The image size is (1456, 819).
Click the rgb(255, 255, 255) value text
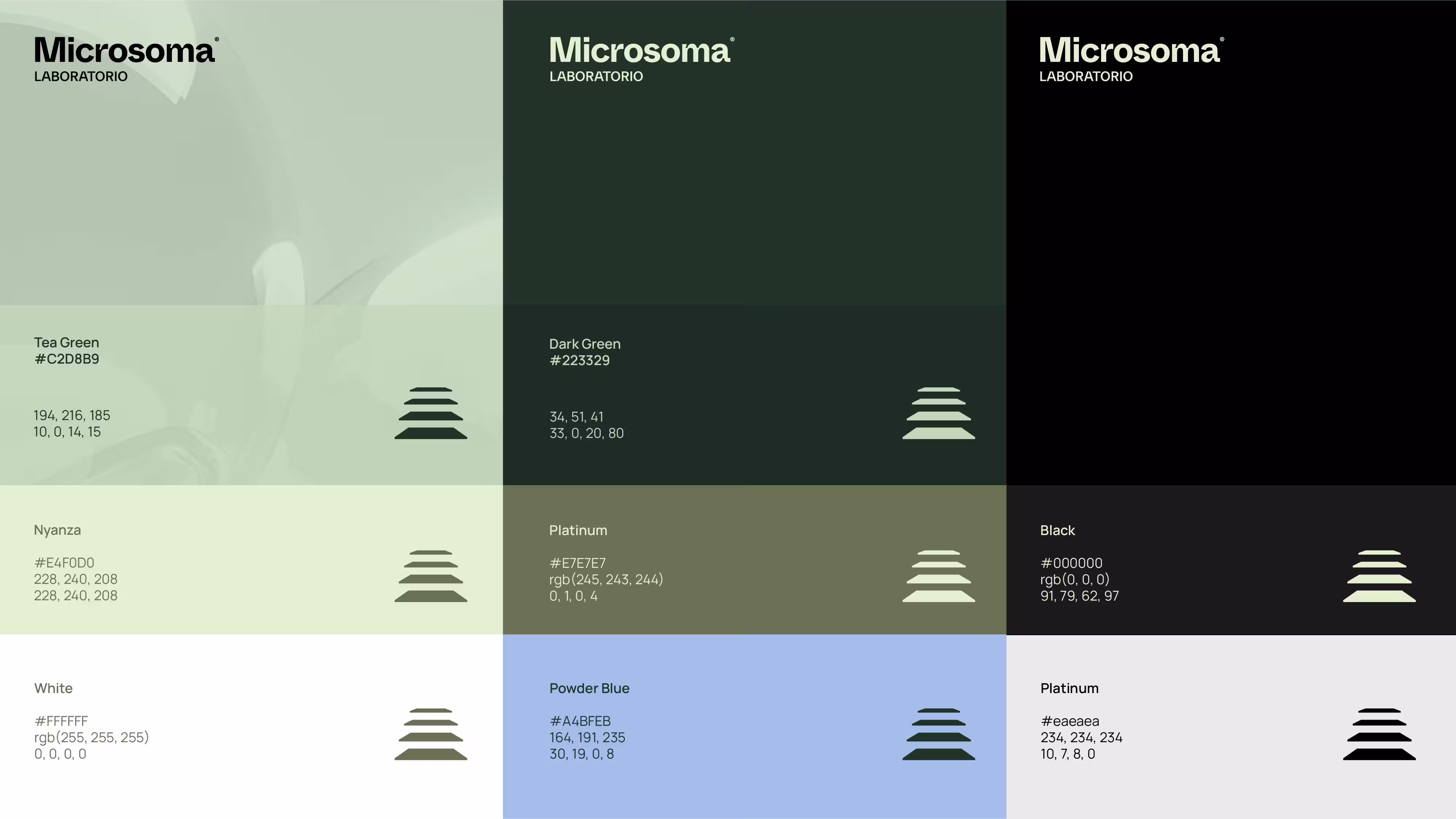point(91,737)
